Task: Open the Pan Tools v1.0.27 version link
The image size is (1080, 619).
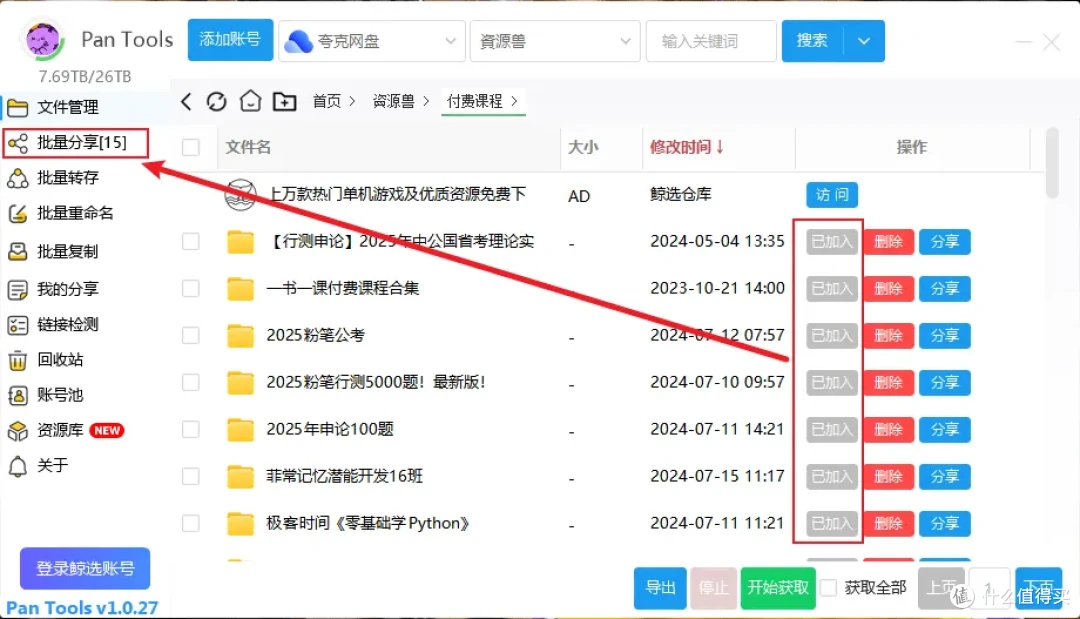Action: (x=82, y=608)
